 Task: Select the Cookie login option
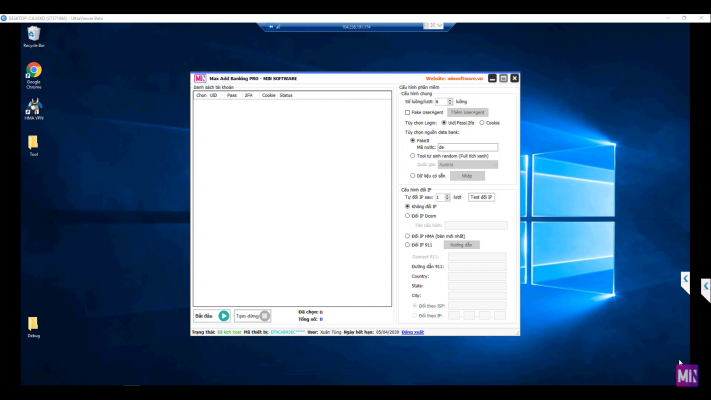pos(482,123)
